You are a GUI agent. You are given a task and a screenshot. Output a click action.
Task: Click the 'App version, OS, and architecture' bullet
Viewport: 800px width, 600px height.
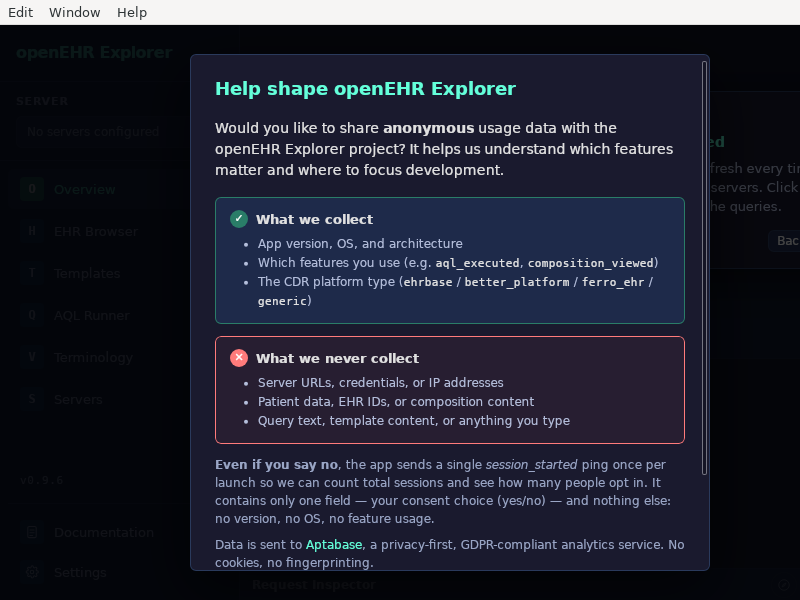(x=360, y=244)
